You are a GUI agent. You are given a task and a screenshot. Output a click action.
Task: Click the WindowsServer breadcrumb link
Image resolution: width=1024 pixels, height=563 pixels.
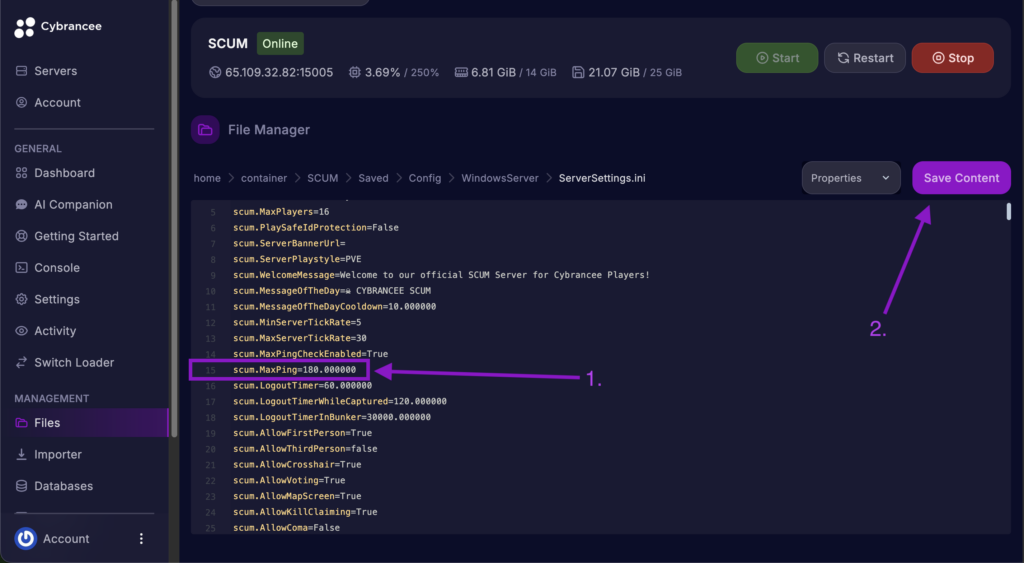coord(500,178)
